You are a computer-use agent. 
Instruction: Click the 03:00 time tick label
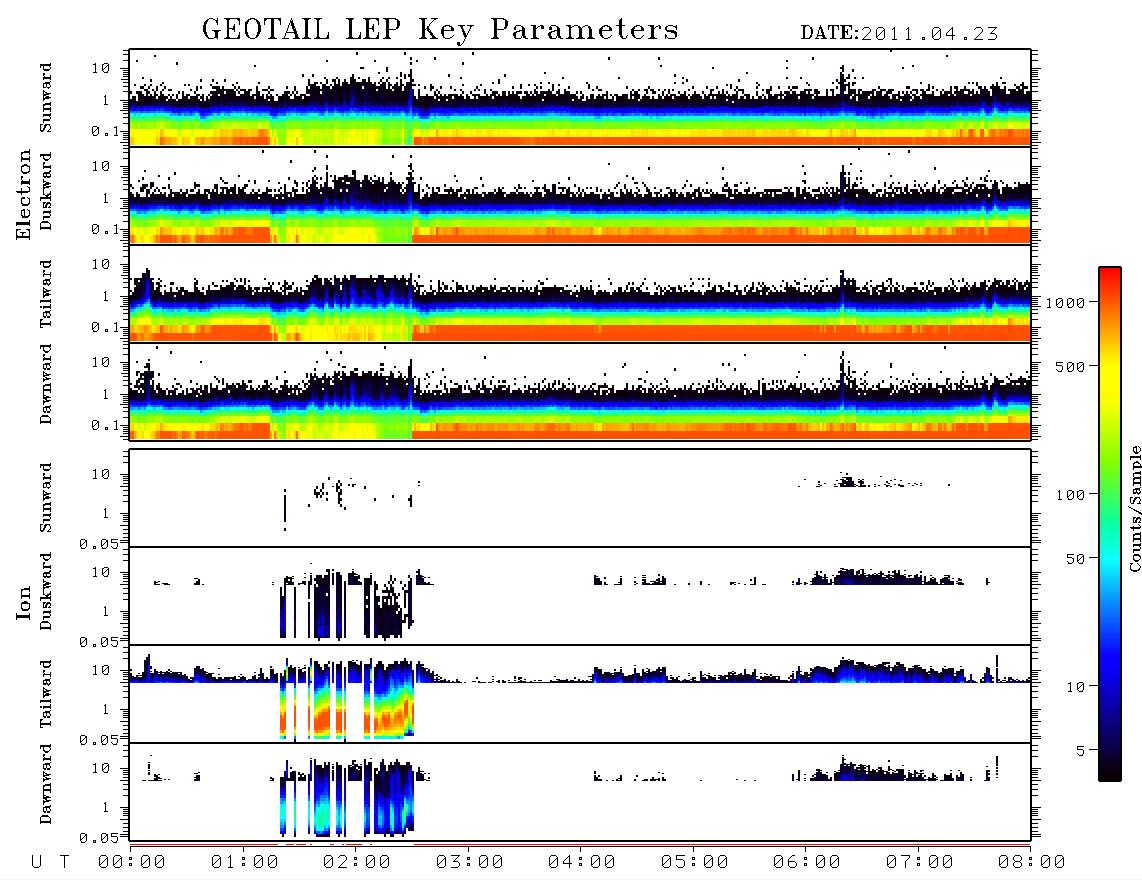469,863
